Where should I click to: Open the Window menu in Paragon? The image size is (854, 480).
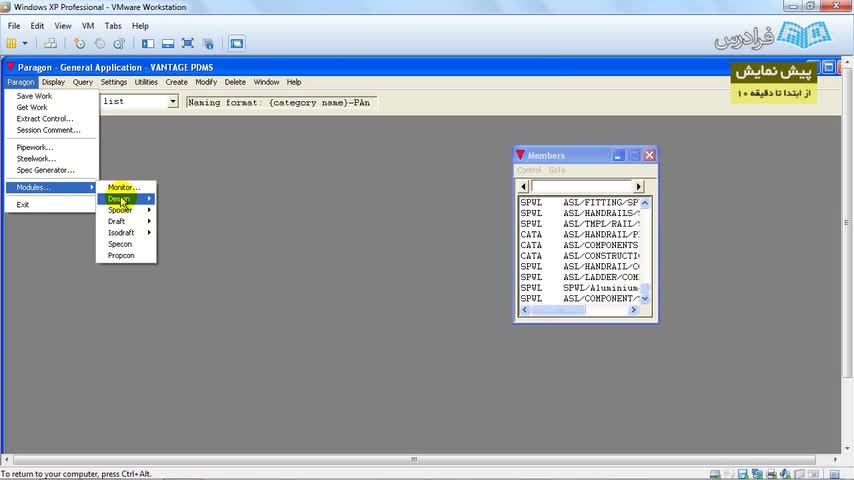click(x=266, y=82)
